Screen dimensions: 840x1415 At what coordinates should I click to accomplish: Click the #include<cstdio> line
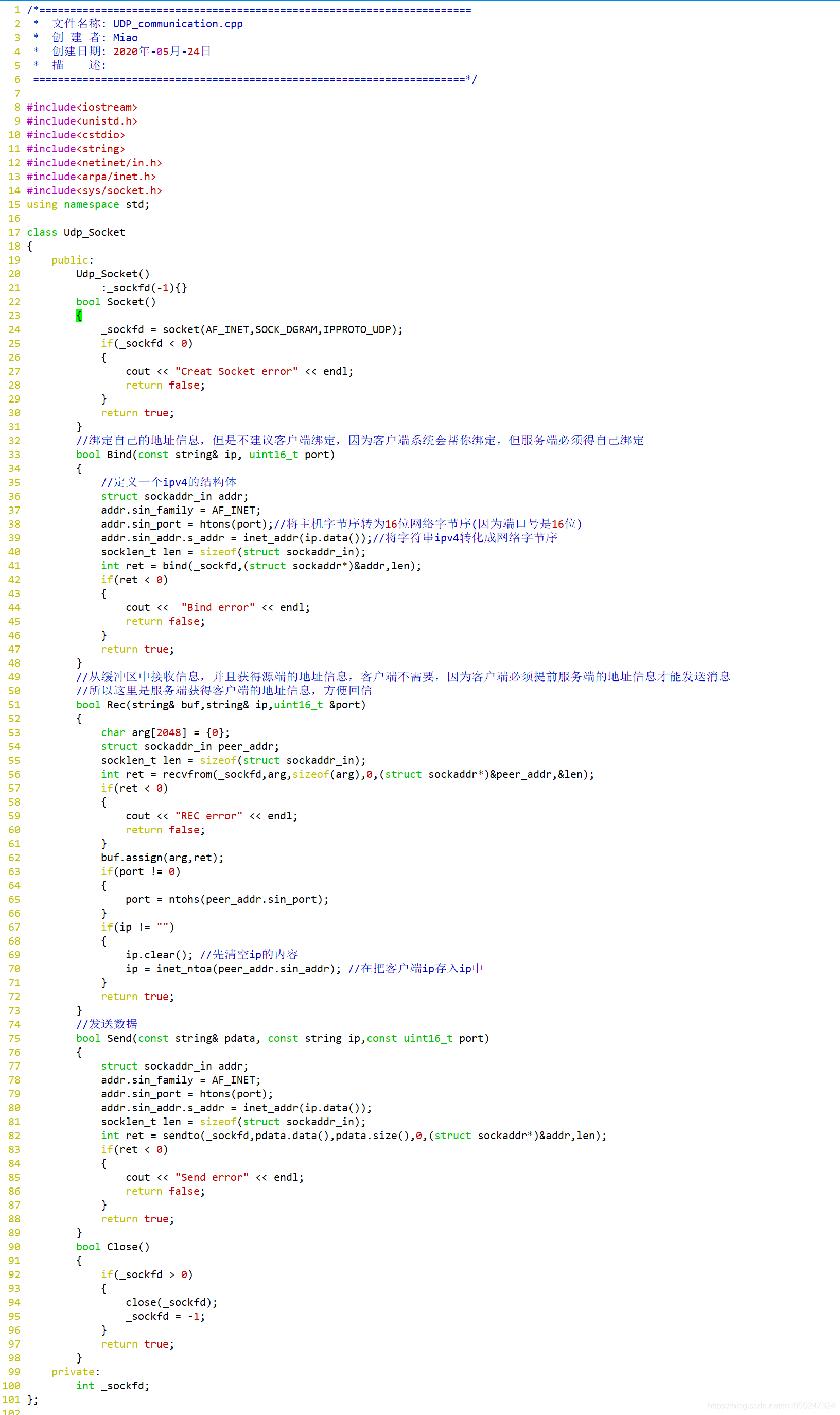pyautogui.click(x=76, y=135)
